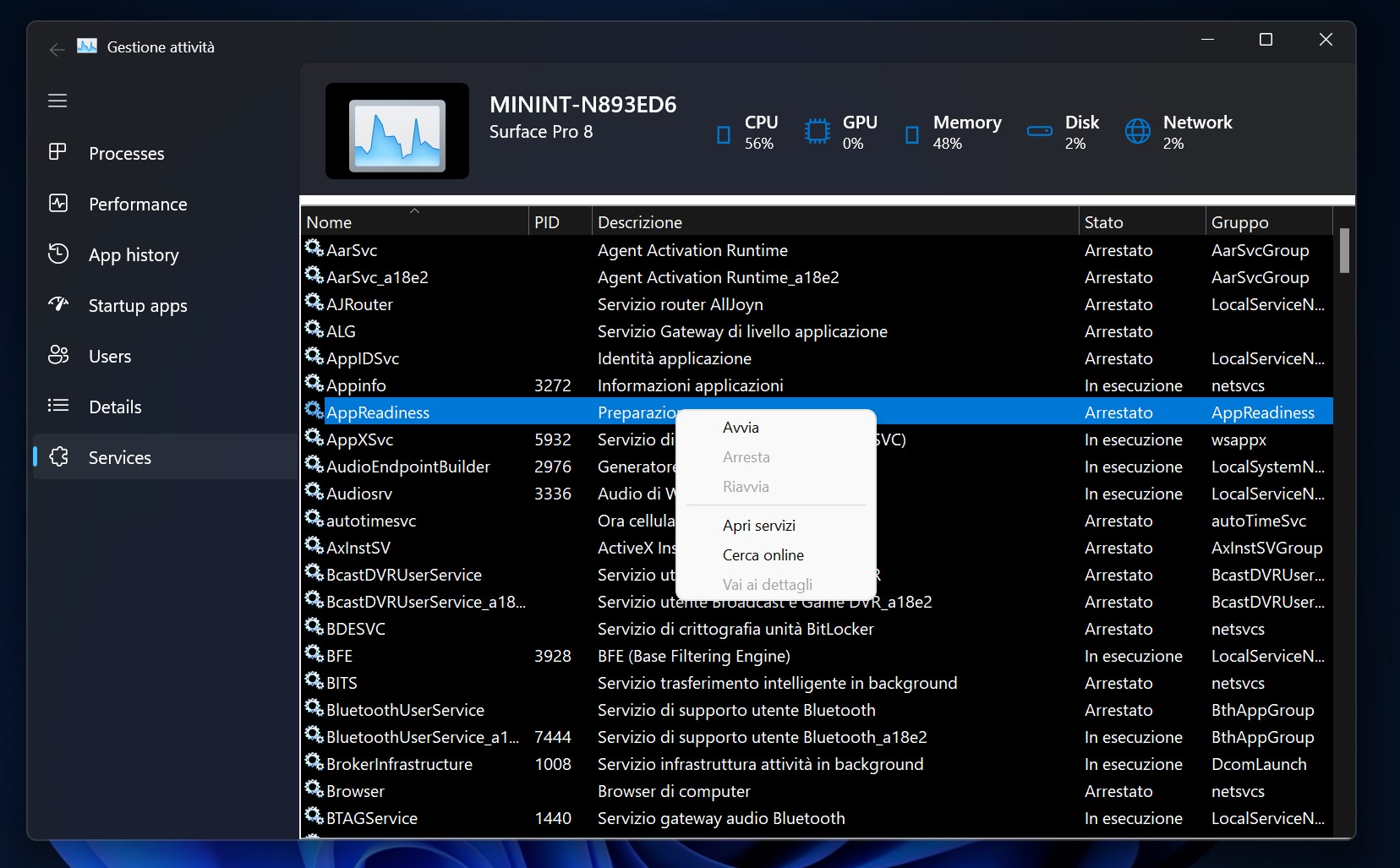Click the back arrow in title bar
This screenshot has height=868, width=1400.
(57, 50)
